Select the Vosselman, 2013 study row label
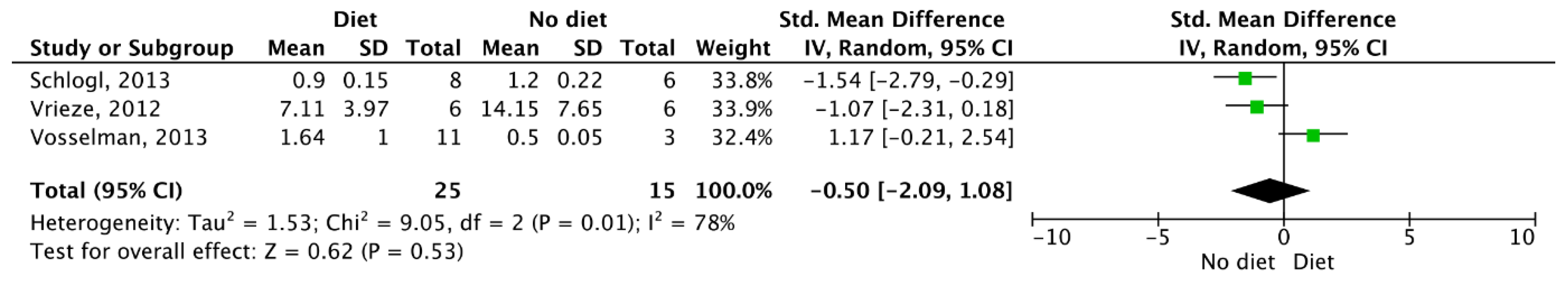Viewport: 1568px width, 283px height. click(x=119, y=137)
